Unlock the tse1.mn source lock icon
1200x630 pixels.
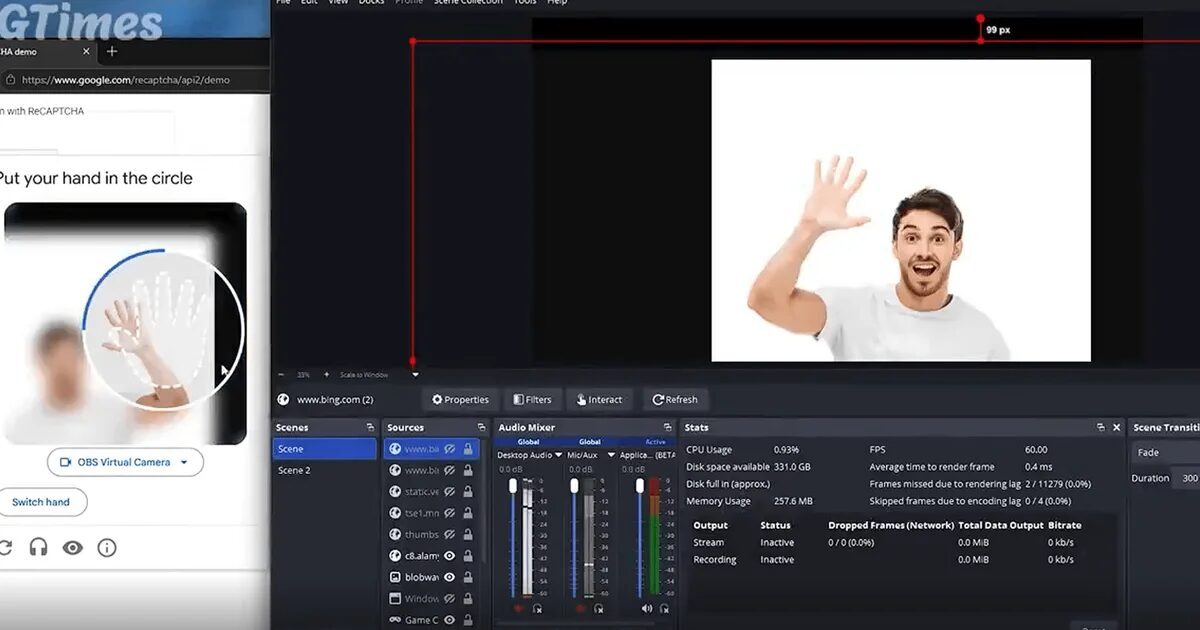pos(468,513)
